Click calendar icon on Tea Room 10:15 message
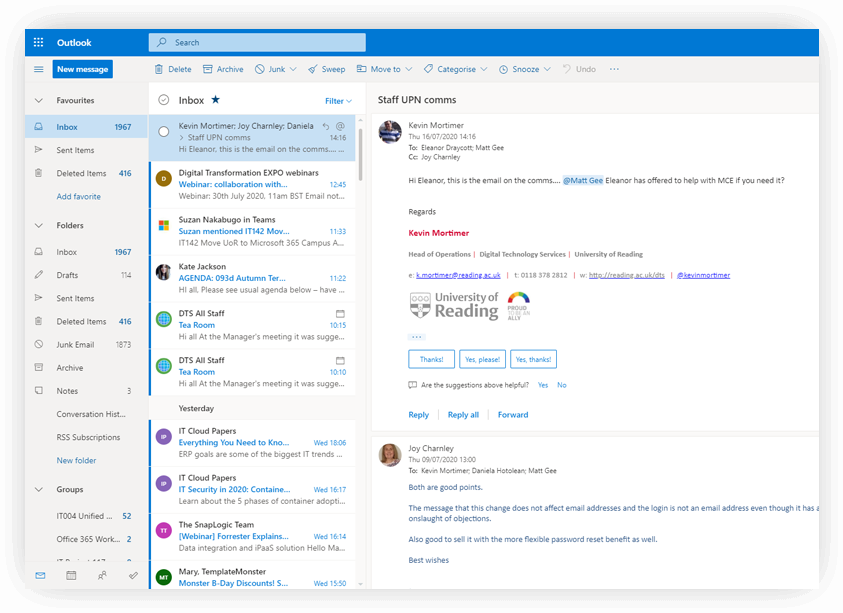The width and height of the screenshot is (843, 613). (x=340, y=313)
